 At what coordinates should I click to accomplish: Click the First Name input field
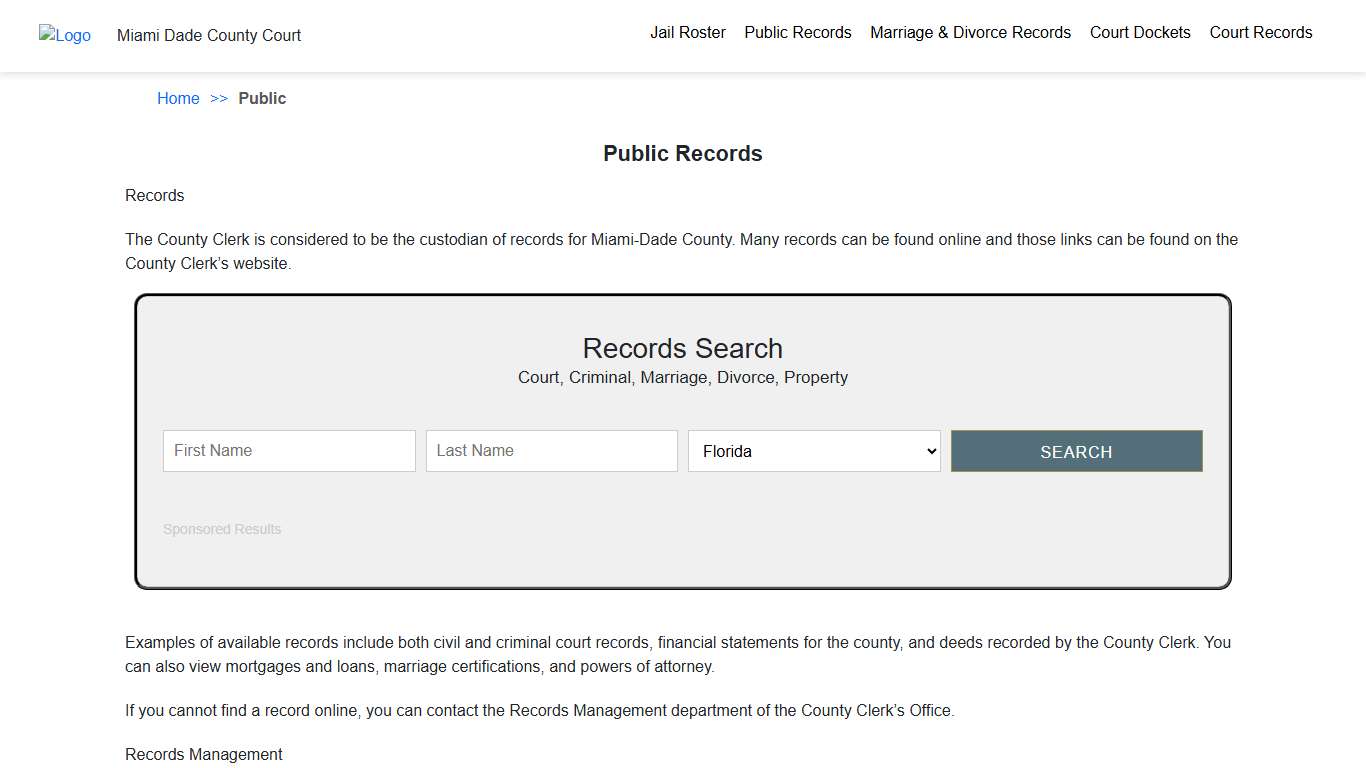(289, 451)
